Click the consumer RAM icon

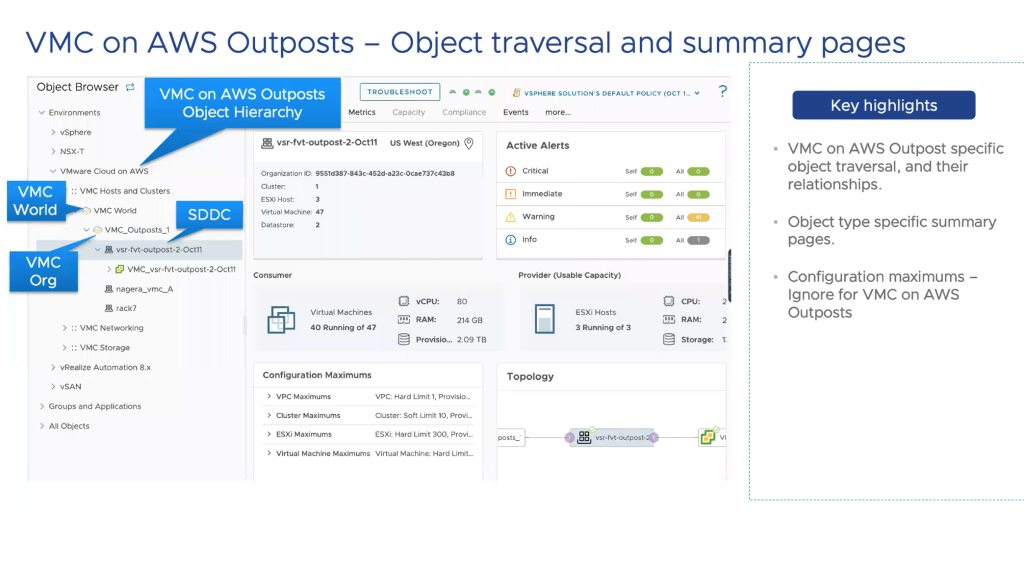(x=404, y=319)
